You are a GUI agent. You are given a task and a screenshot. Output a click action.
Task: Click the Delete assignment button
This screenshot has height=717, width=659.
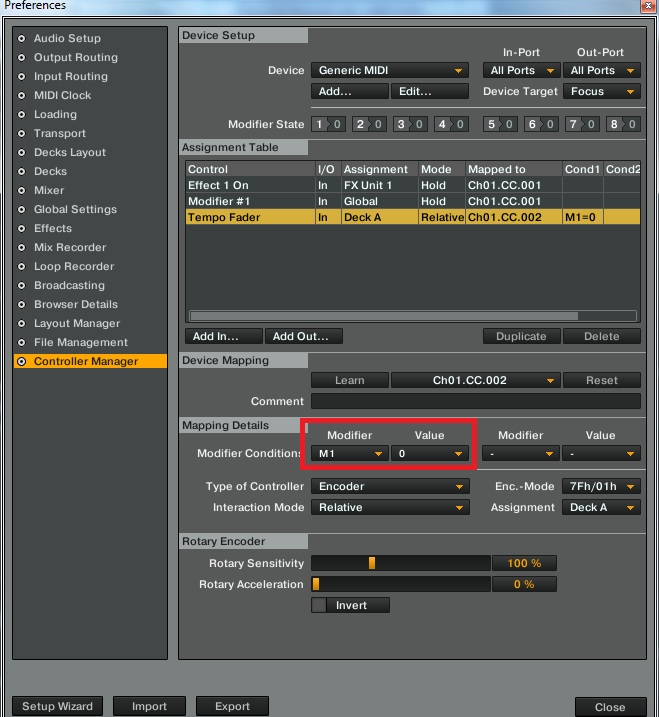[x=601, y=337]
